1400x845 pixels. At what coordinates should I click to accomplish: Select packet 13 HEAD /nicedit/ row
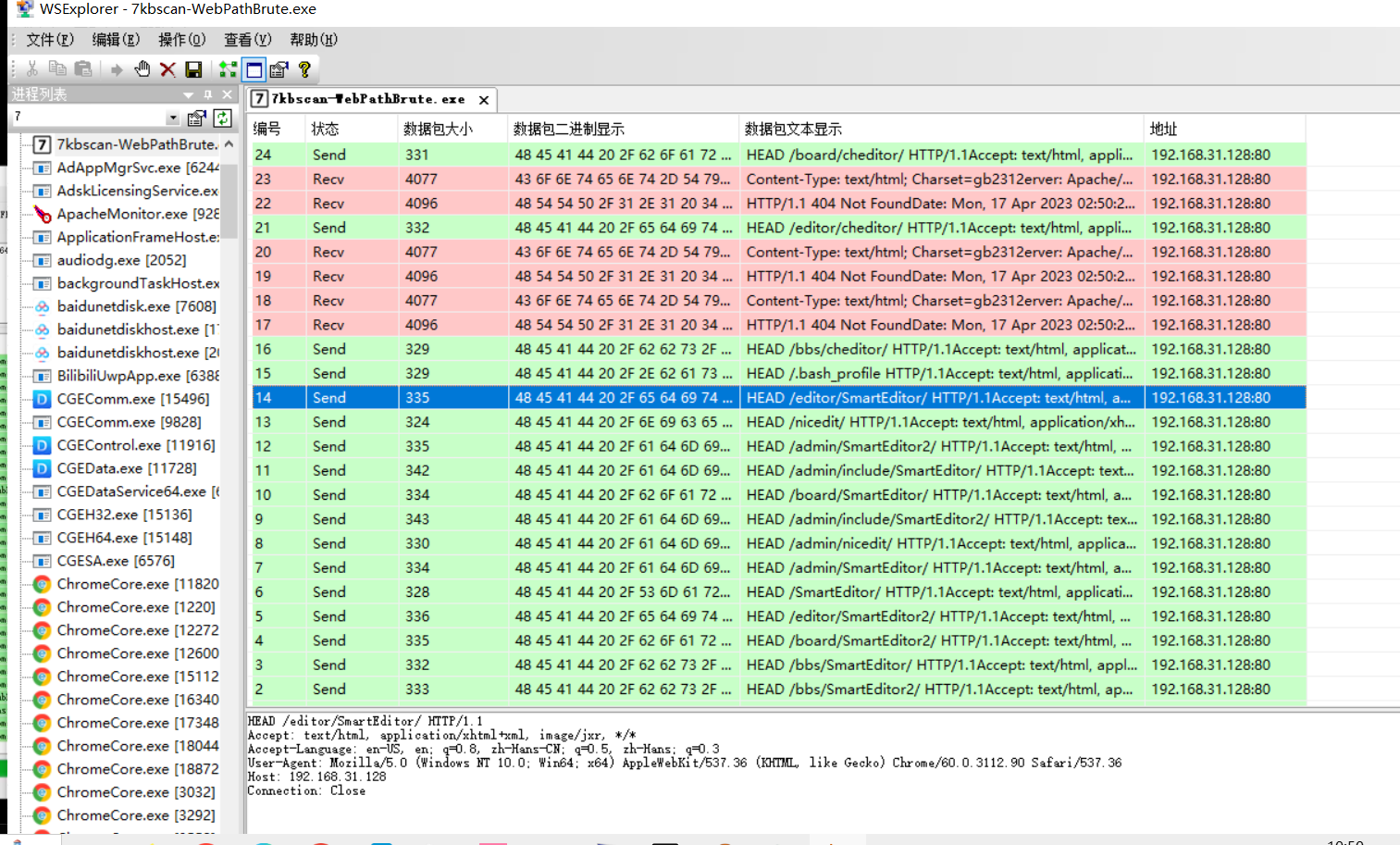(778, 422)
